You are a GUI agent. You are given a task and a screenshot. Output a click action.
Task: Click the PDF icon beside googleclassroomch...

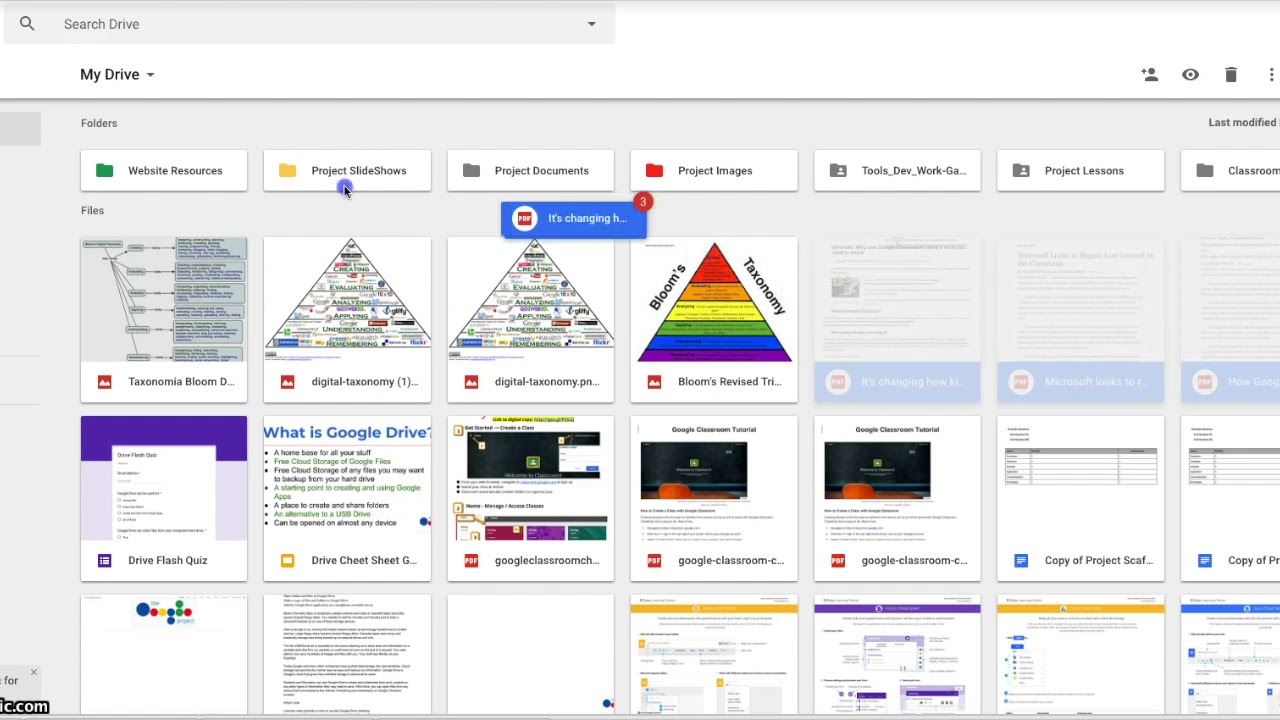pos(471,561)
